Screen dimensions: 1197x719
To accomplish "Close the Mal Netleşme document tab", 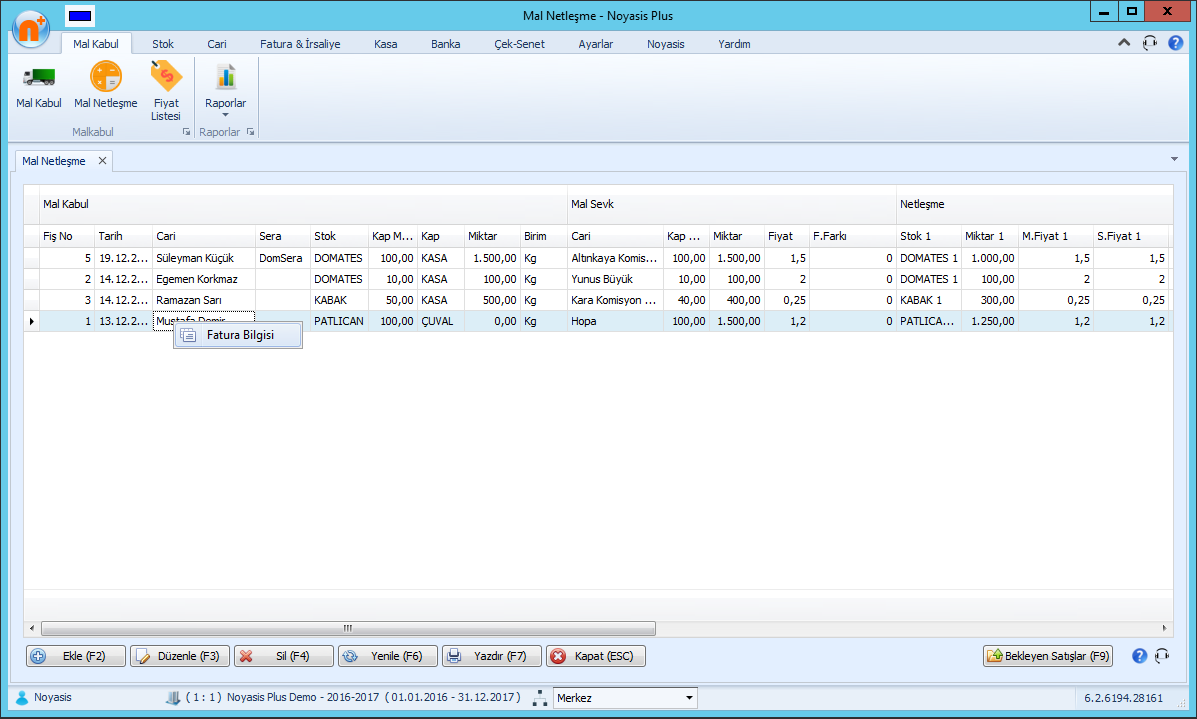I will [102, 161].
